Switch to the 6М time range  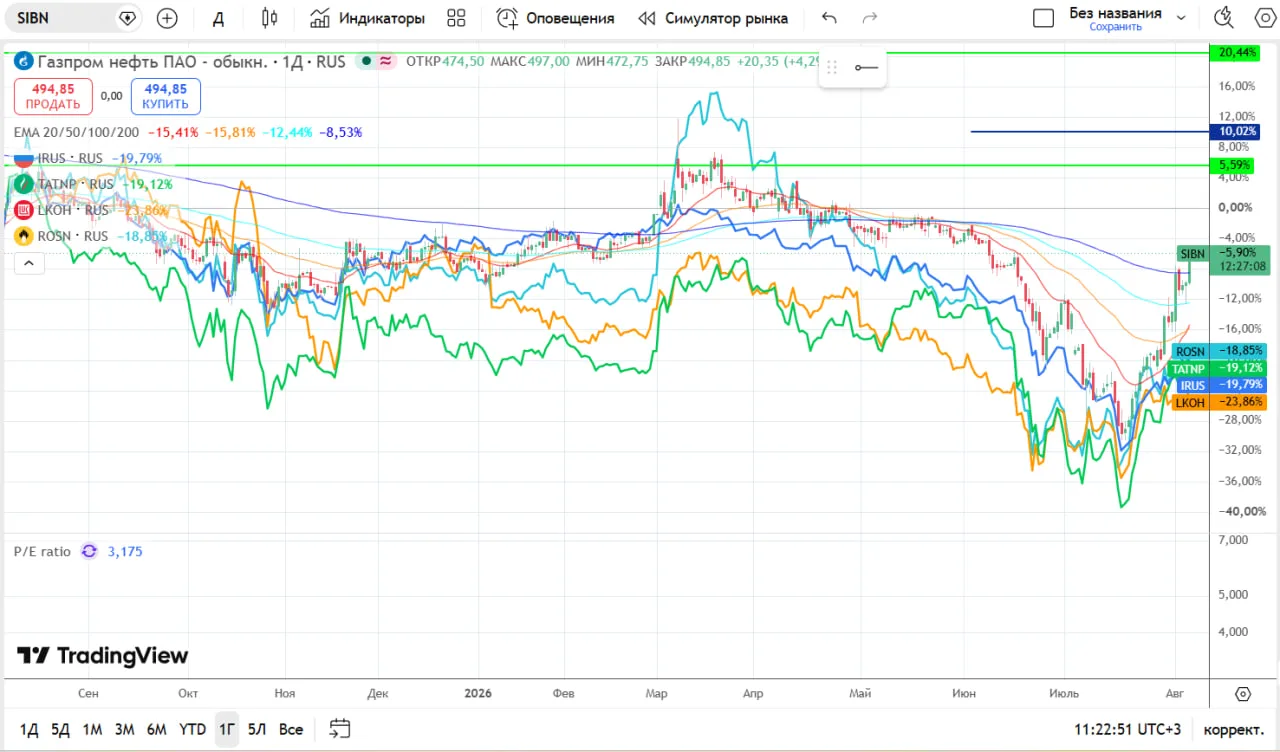(x=156, y=729)
